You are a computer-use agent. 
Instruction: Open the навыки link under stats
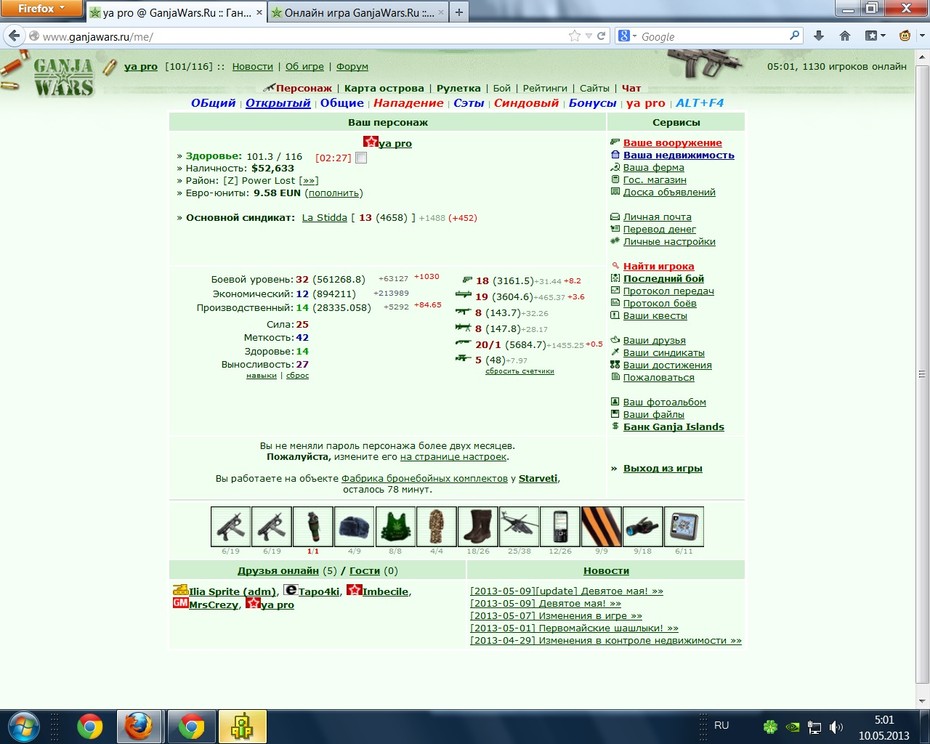262,376
